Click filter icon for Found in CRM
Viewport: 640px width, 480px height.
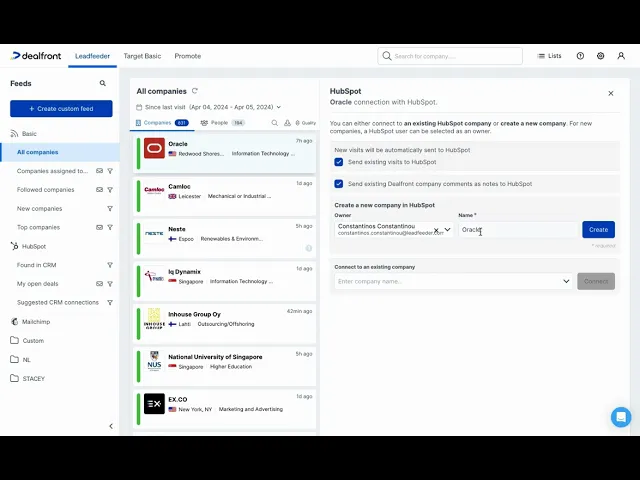[x=110, y=265]
